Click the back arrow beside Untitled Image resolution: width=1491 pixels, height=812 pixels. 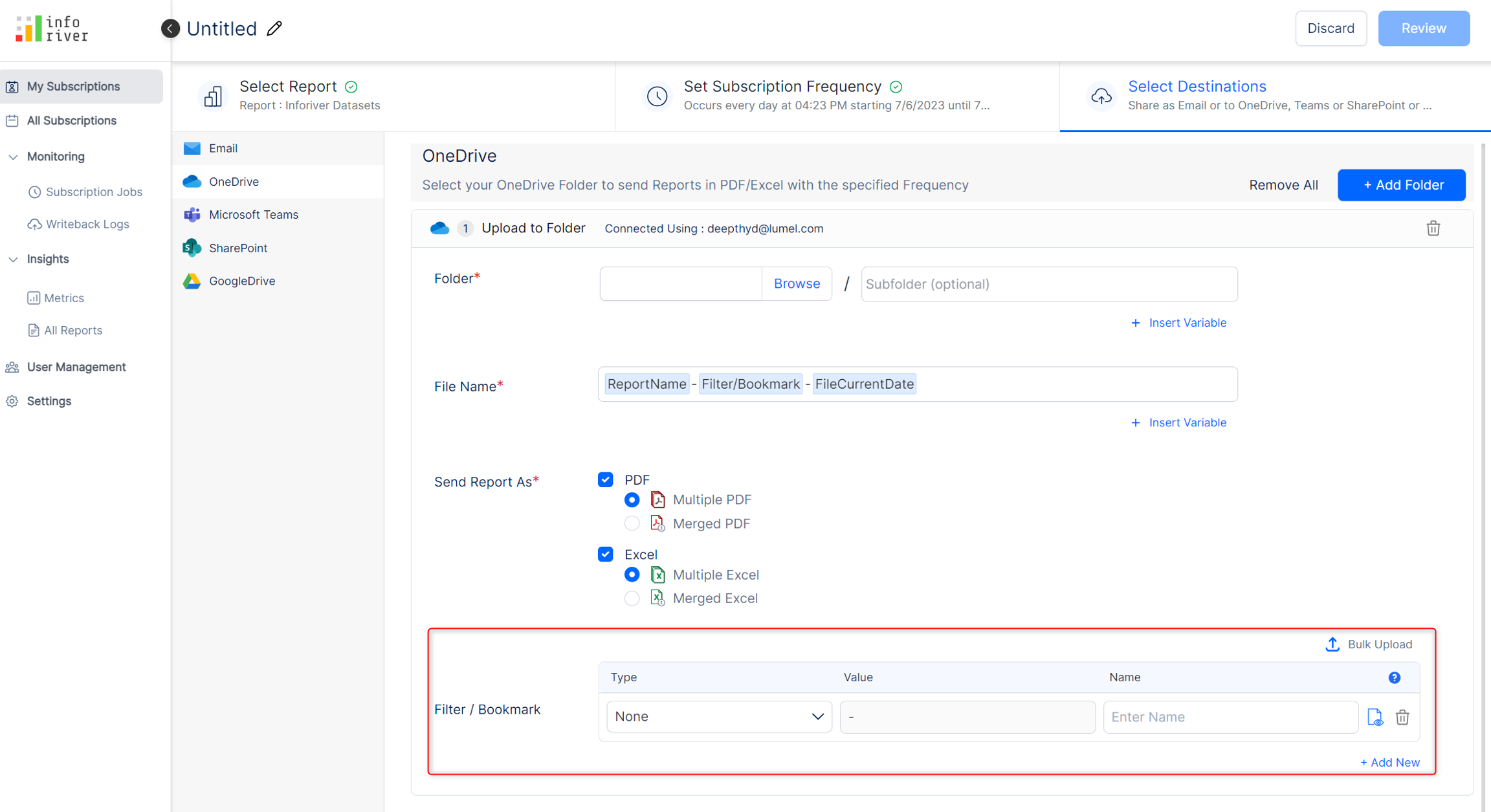pyautogui.click(x=170, y=28)
